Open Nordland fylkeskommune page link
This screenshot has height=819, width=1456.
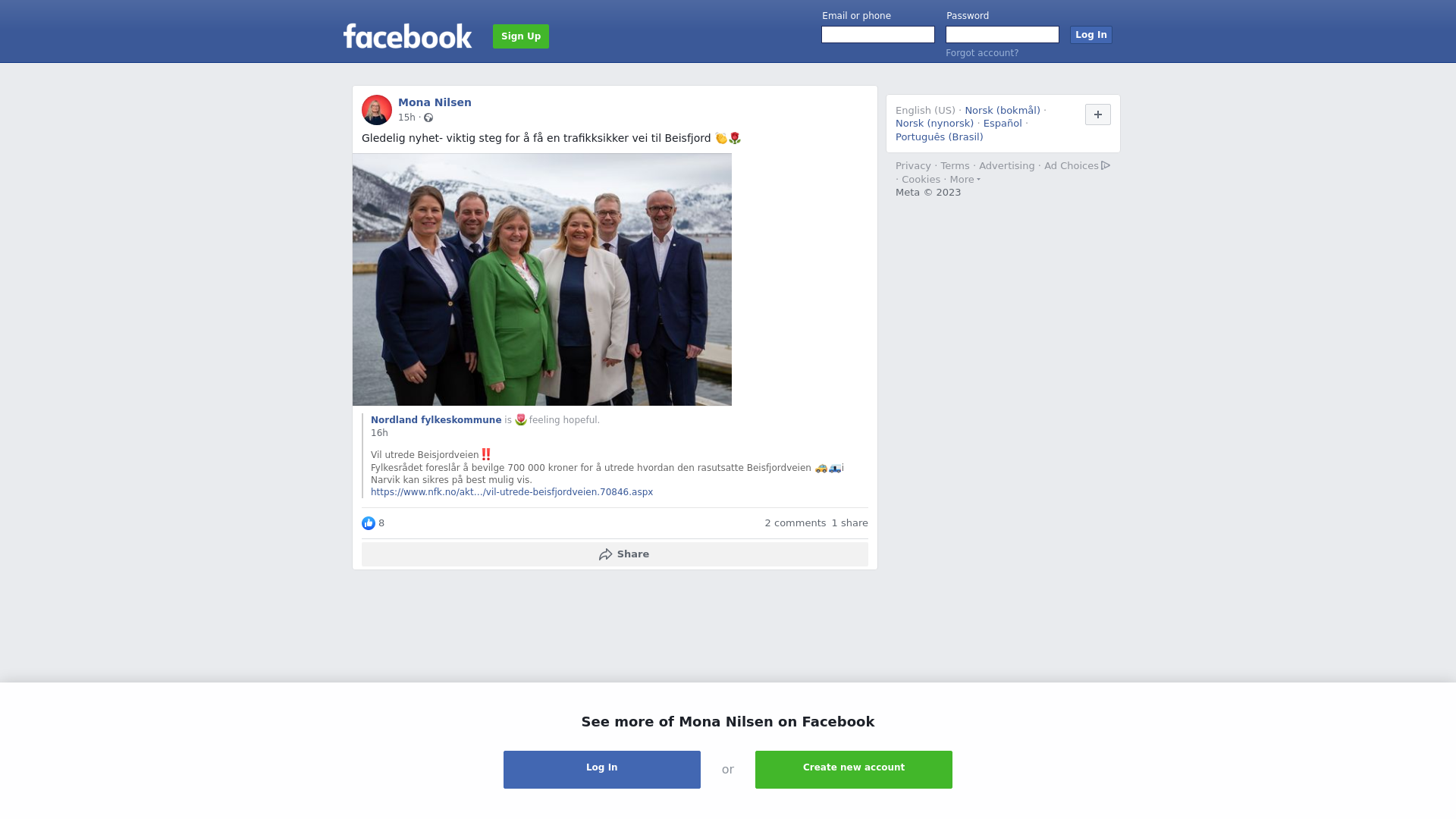436,420
